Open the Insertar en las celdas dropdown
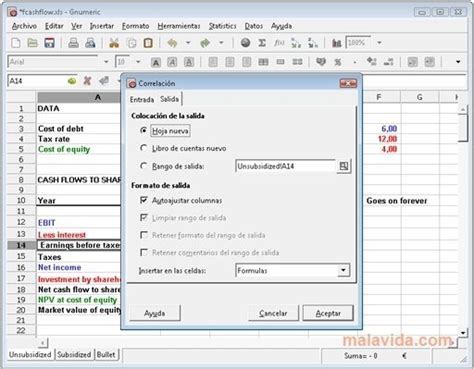This screenshot has width=474, height=369. [x=292, y=270]
